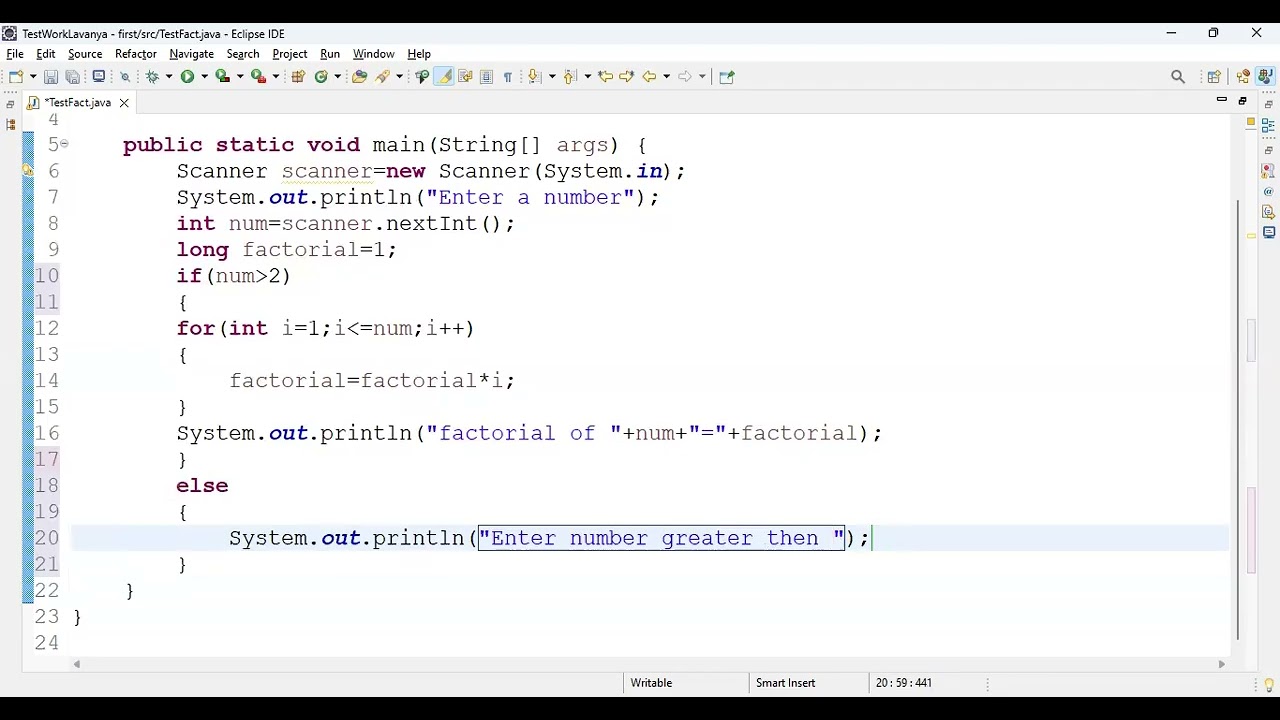Toggle Skip All Breakpoints
Image resolution: width=1280 pixels, height=720 pixels.
tap(125, 76)
